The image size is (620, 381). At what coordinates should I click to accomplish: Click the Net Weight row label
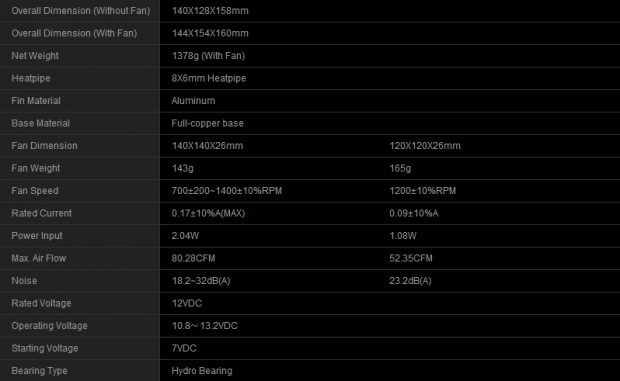point(35,56)
